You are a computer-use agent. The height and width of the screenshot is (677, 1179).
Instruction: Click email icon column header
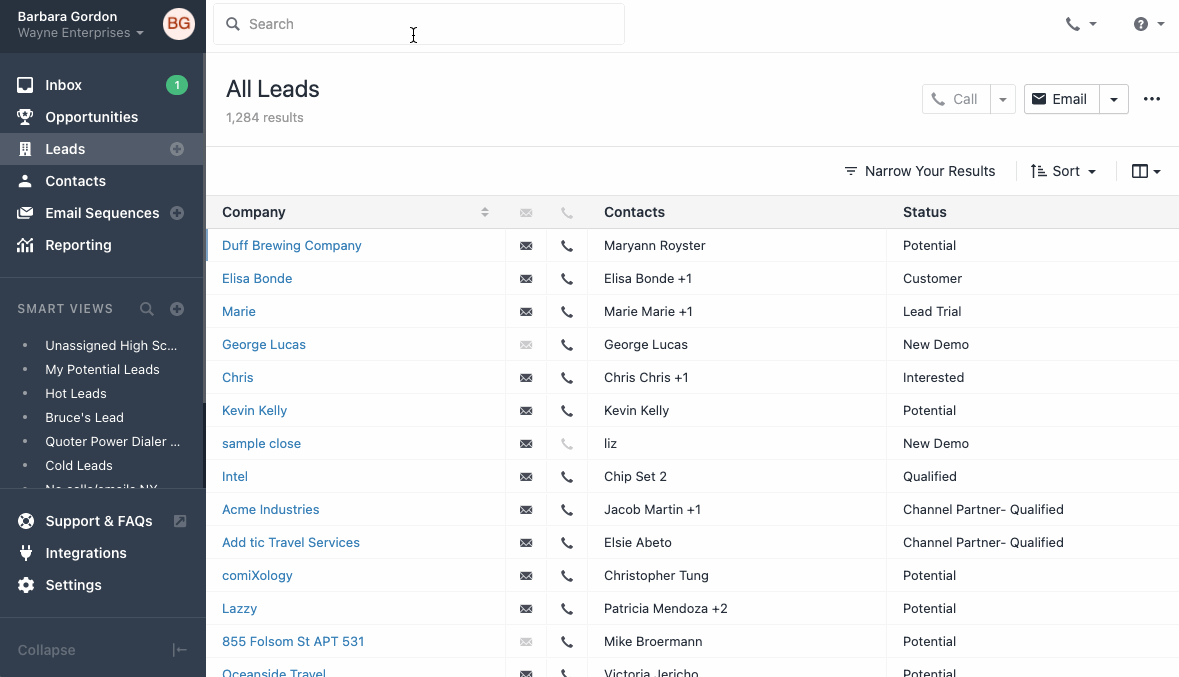pyautogui.click(x=526, y=213)
